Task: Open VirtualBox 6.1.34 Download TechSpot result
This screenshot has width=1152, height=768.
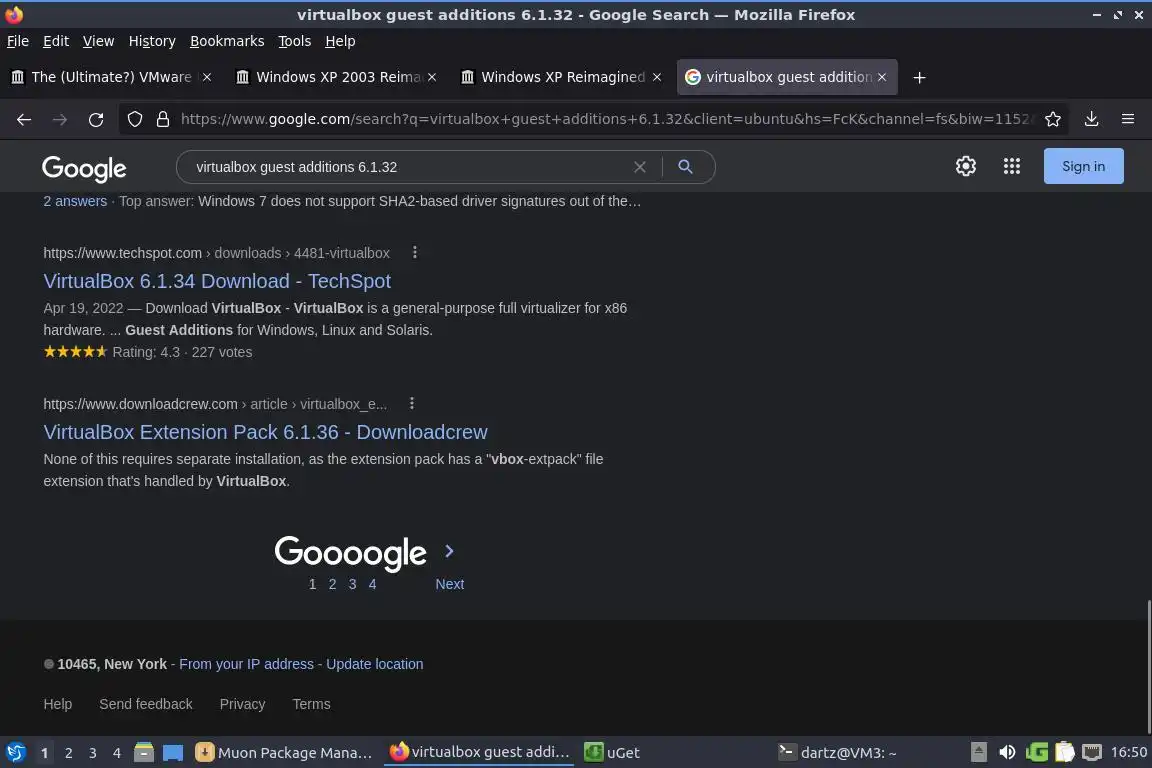Action: click(217, 281)
